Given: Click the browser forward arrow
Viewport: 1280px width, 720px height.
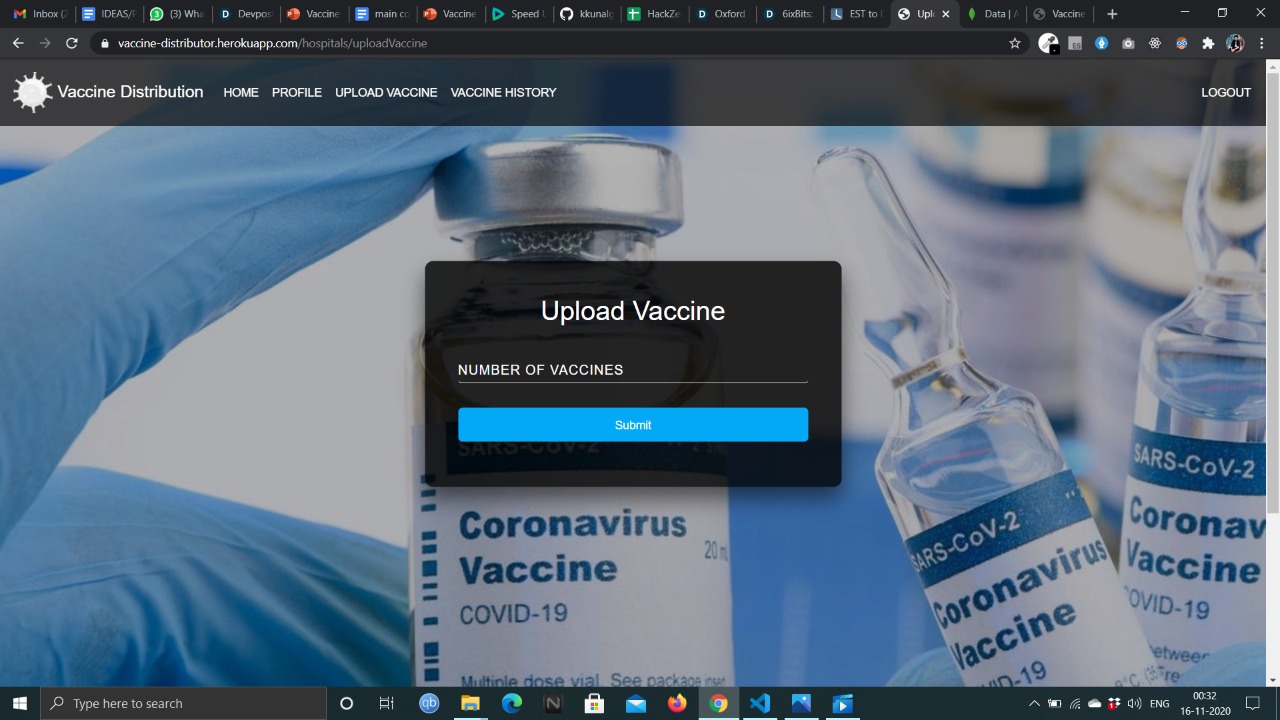Looking at the screenshot, I should click(45, 43).
